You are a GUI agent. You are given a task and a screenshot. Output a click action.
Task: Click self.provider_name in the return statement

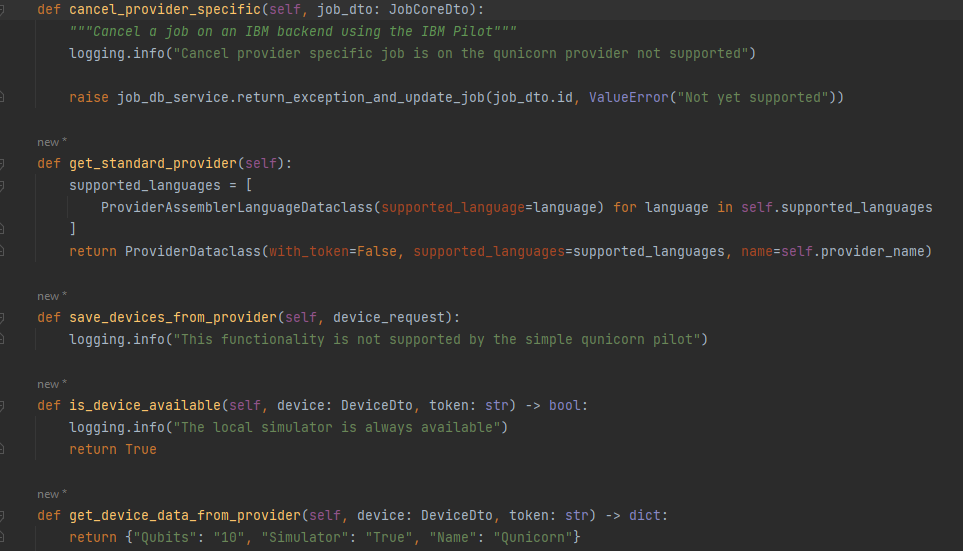tap(852, 252)
